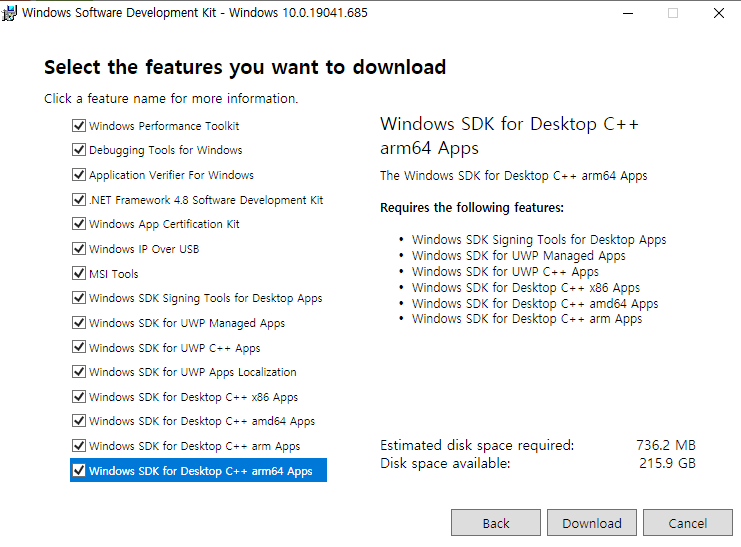The image size is (741, 547).
Task: Cancel the SDK setup
Action: pyautogui.click(x=688, y=522)
